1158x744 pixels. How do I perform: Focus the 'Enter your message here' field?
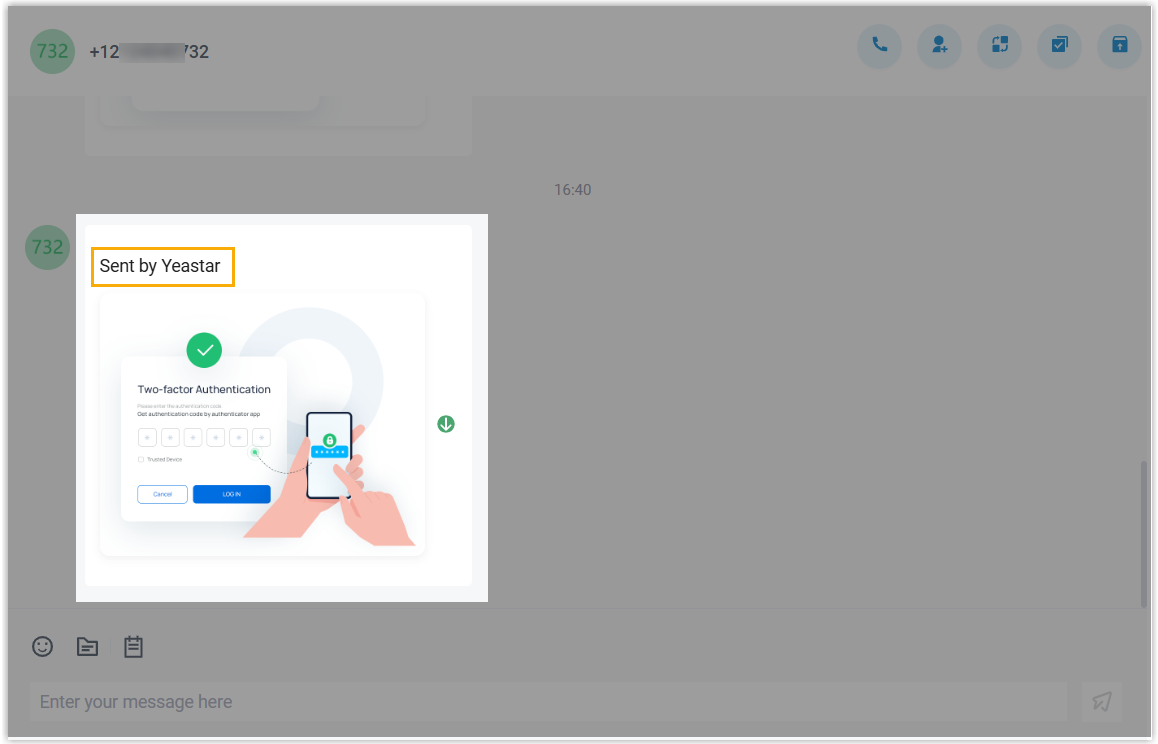click(x=546, y=702)
